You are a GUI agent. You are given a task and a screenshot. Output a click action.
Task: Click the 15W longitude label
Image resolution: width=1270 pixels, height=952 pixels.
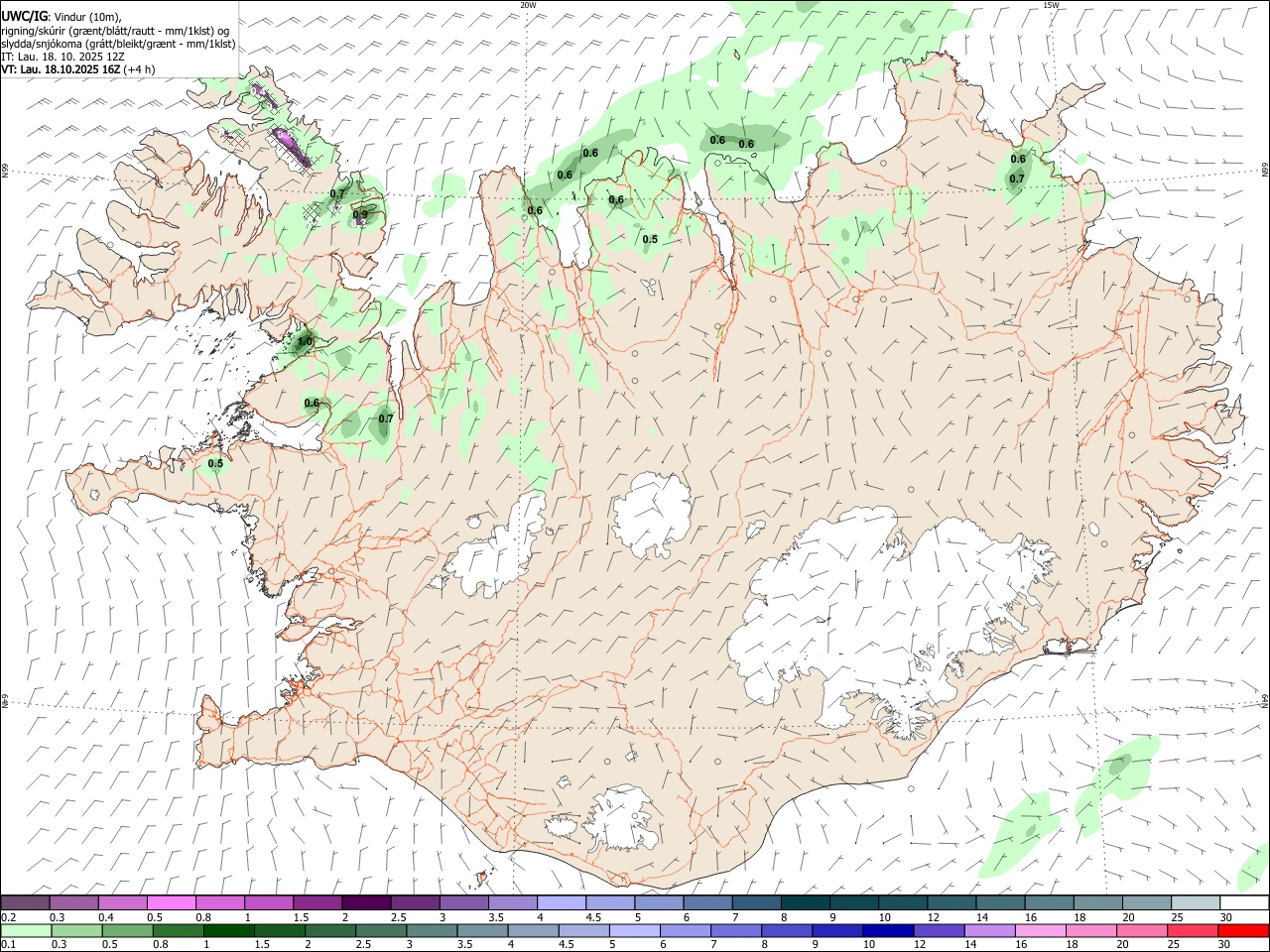[x=1051, y=5]
